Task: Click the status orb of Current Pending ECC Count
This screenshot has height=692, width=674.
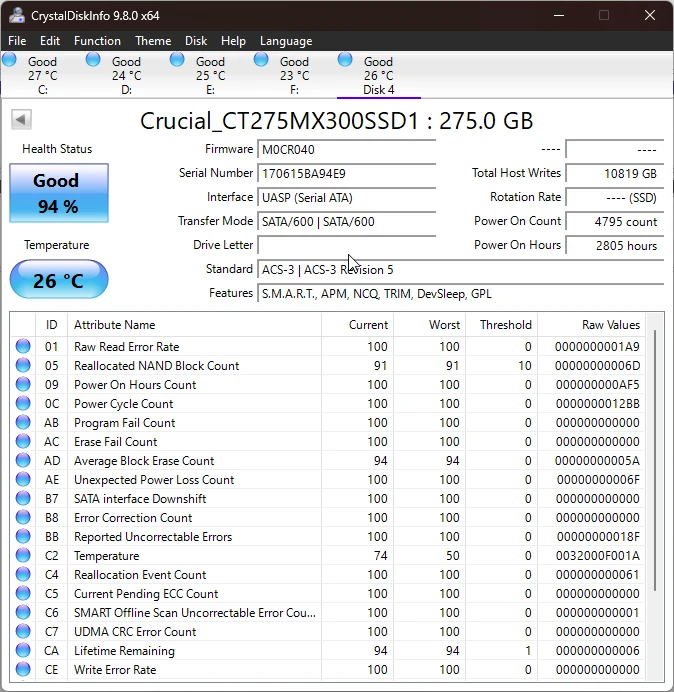Action: tap(23, 593)
